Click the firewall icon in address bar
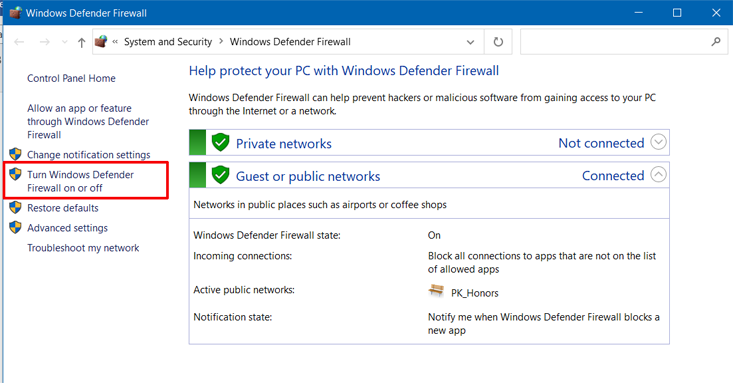 click(101, 42)
